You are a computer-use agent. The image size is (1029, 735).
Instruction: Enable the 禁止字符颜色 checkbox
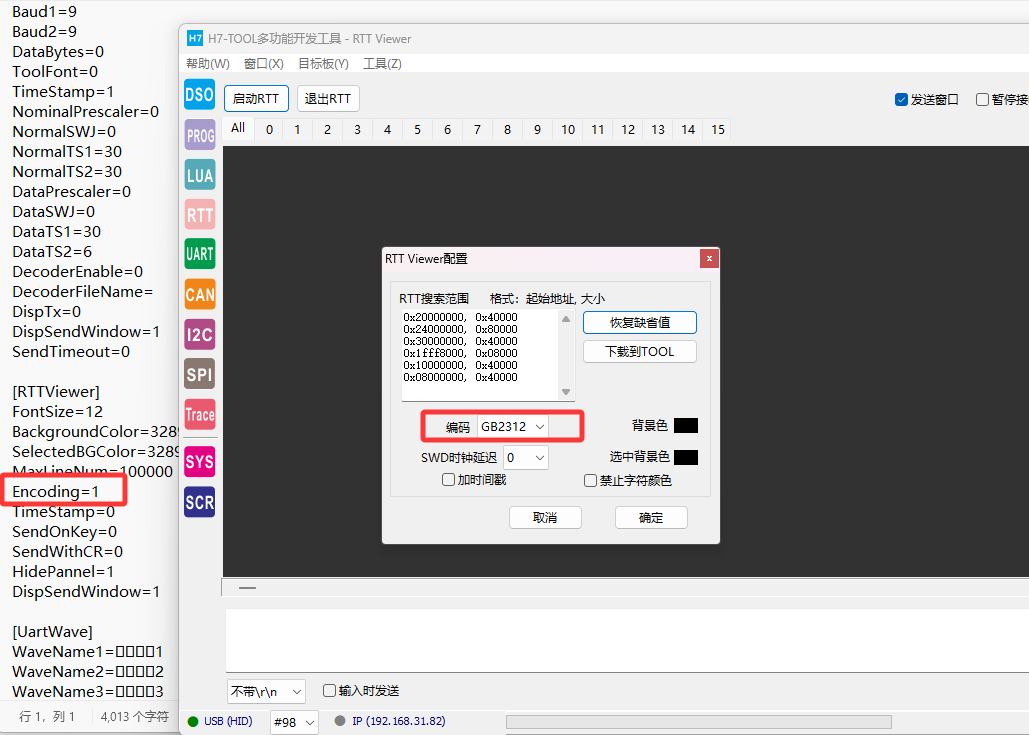pos(591,480)
